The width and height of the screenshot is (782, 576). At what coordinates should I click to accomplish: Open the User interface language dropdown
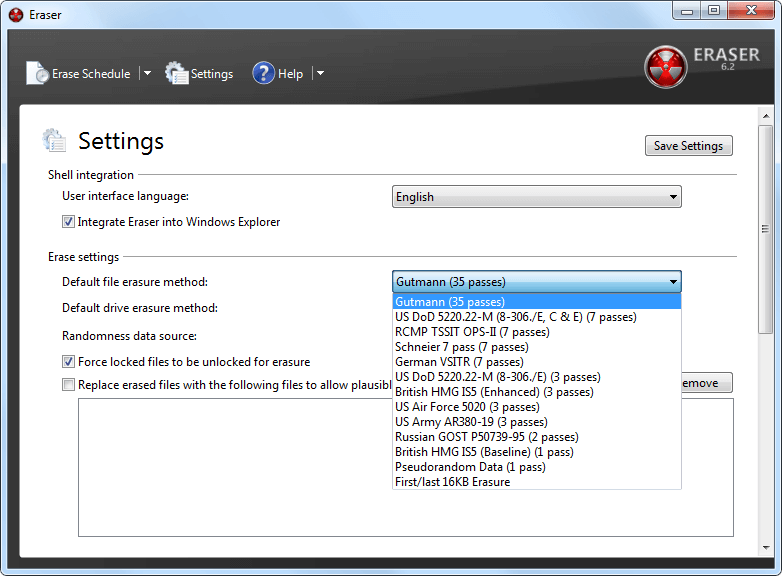536,197
